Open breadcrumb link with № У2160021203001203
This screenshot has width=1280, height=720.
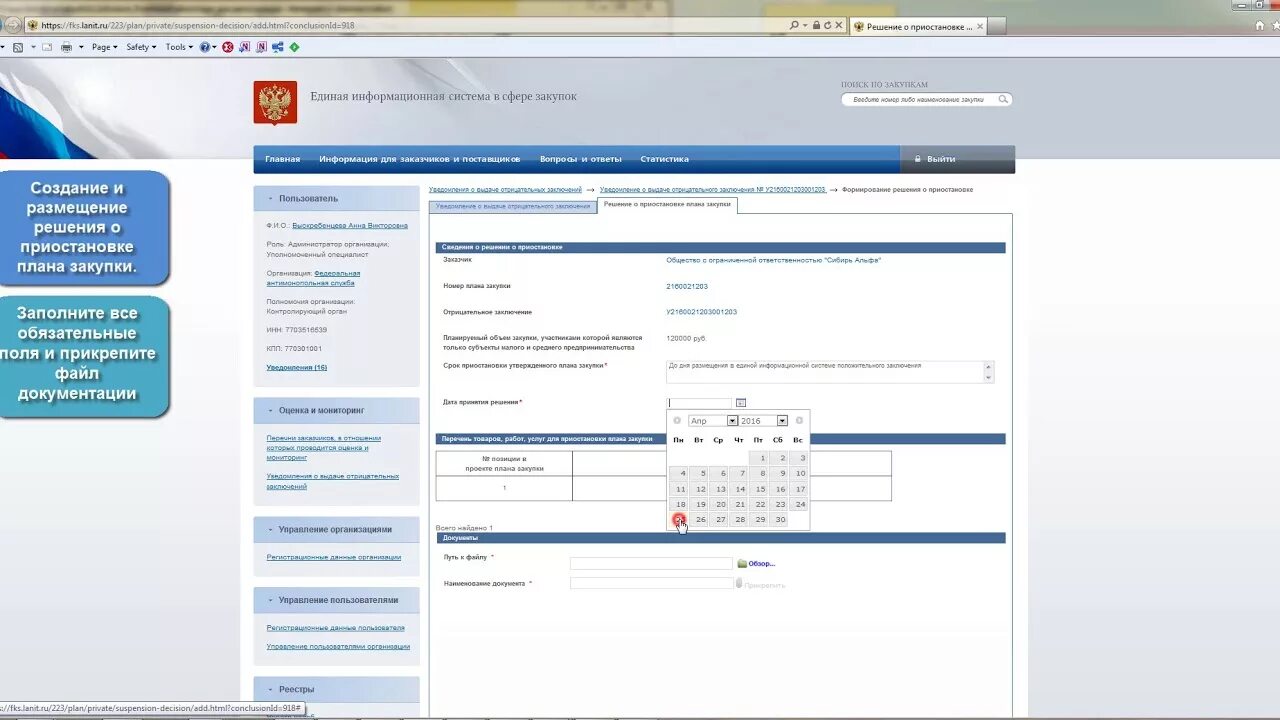point(713,189)
